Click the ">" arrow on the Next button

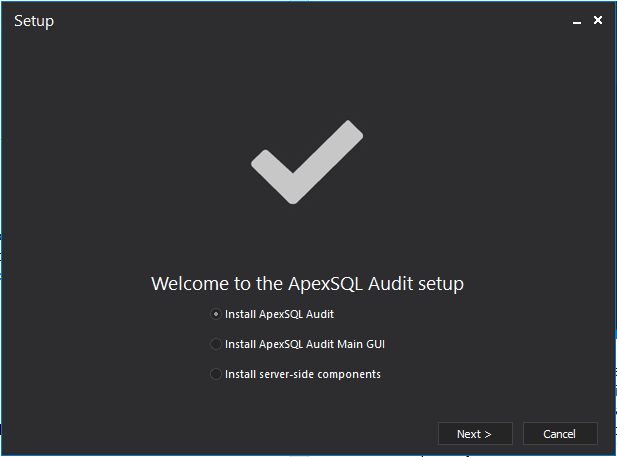pyautogui.click(x=488, y=434)
